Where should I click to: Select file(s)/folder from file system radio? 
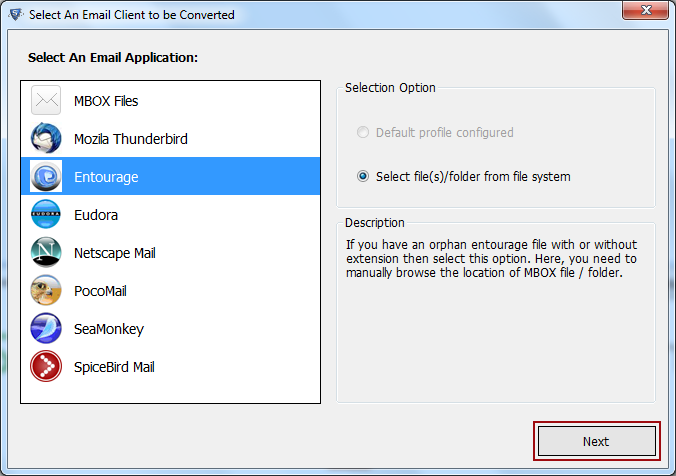(363, 176)
